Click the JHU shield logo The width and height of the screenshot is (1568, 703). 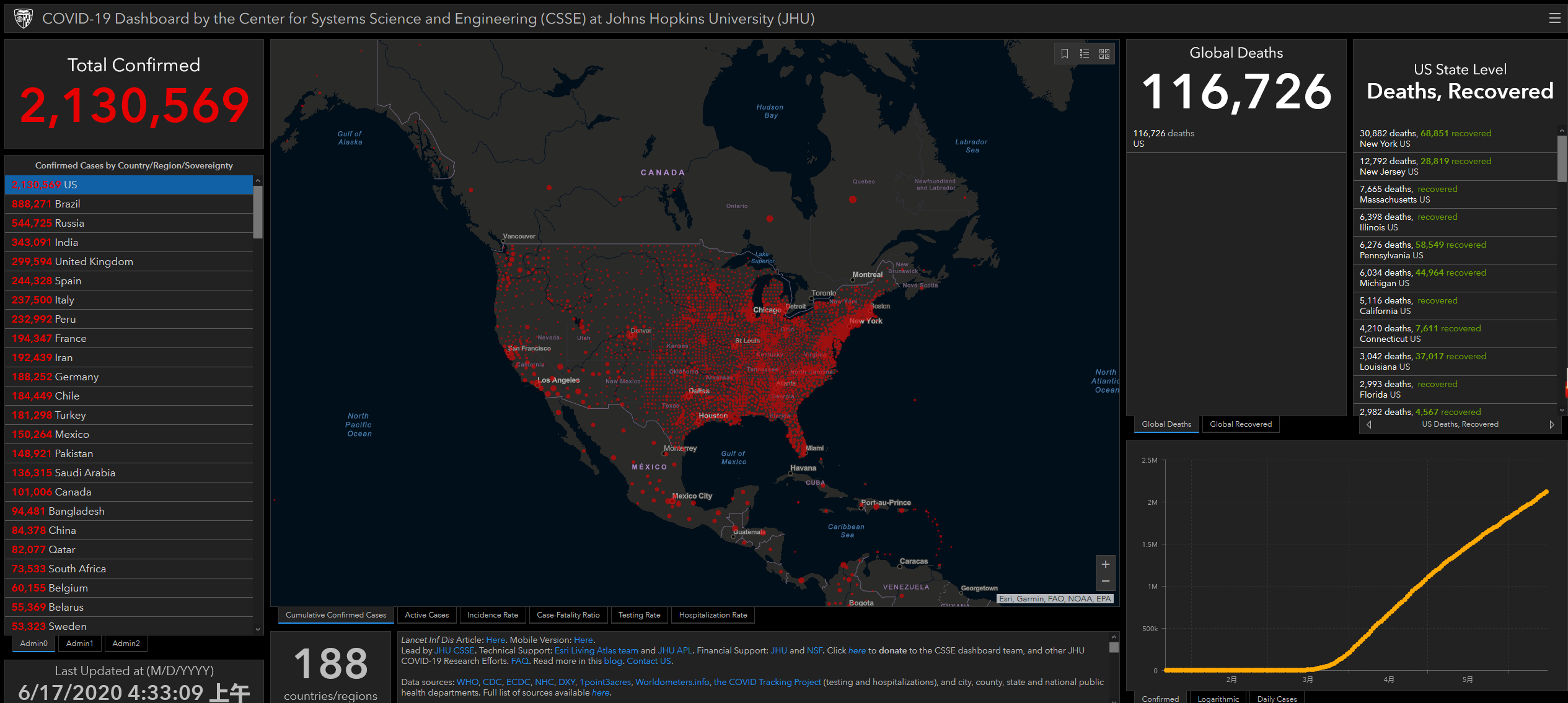[24, 19]
